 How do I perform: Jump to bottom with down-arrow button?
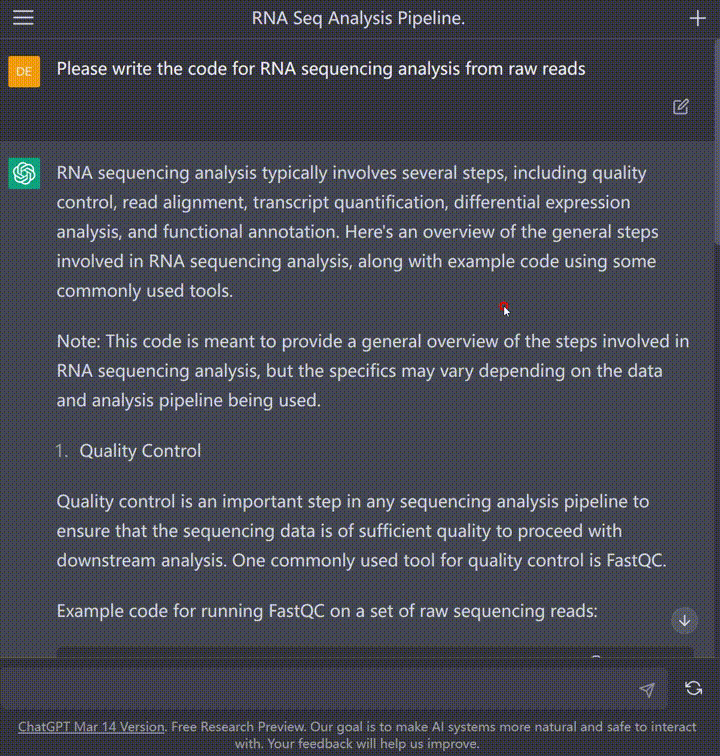click(x=684, y=621)
